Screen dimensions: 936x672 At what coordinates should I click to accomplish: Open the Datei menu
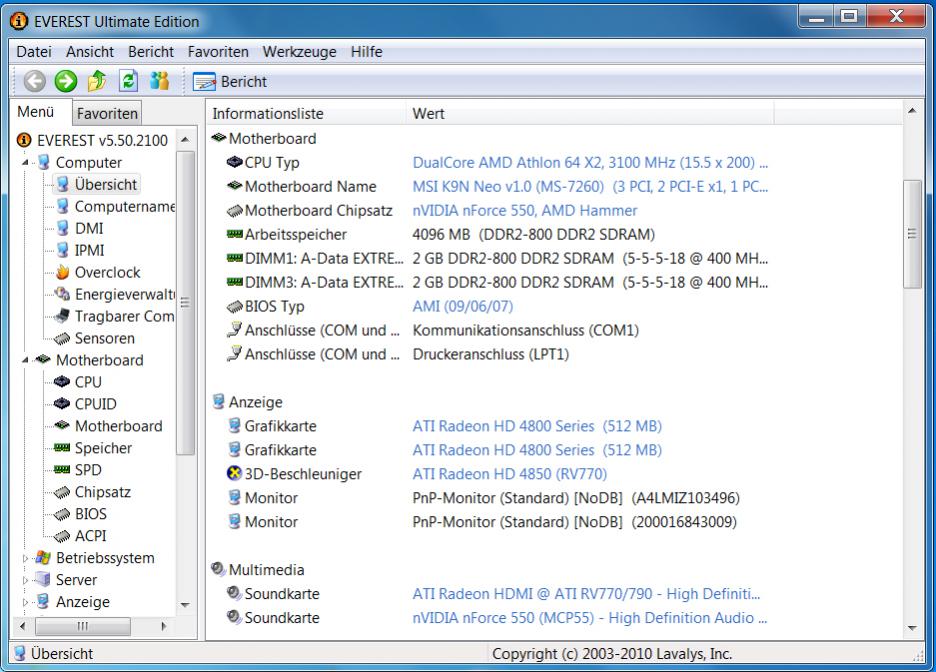pyautogui.click(x=34, y=52)
